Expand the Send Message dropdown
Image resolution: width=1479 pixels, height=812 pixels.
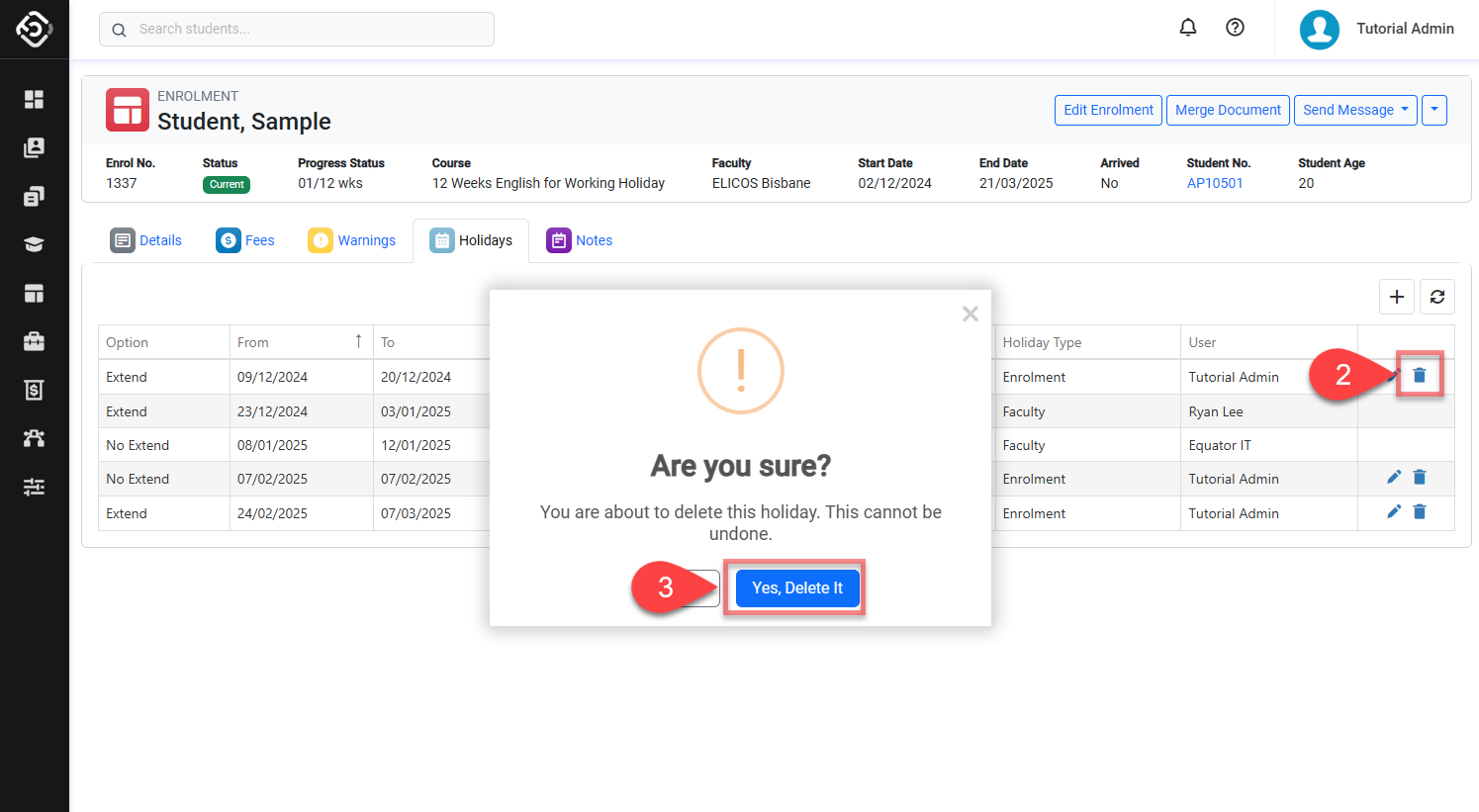tap(1354, 110)
